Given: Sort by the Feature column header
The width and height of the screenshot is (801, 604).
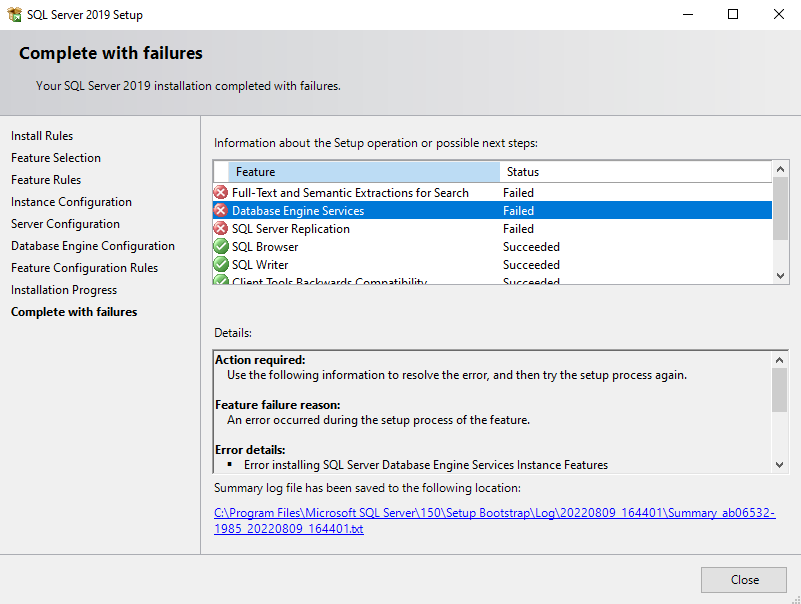Looking at the screenshot, I should (364, 172).
